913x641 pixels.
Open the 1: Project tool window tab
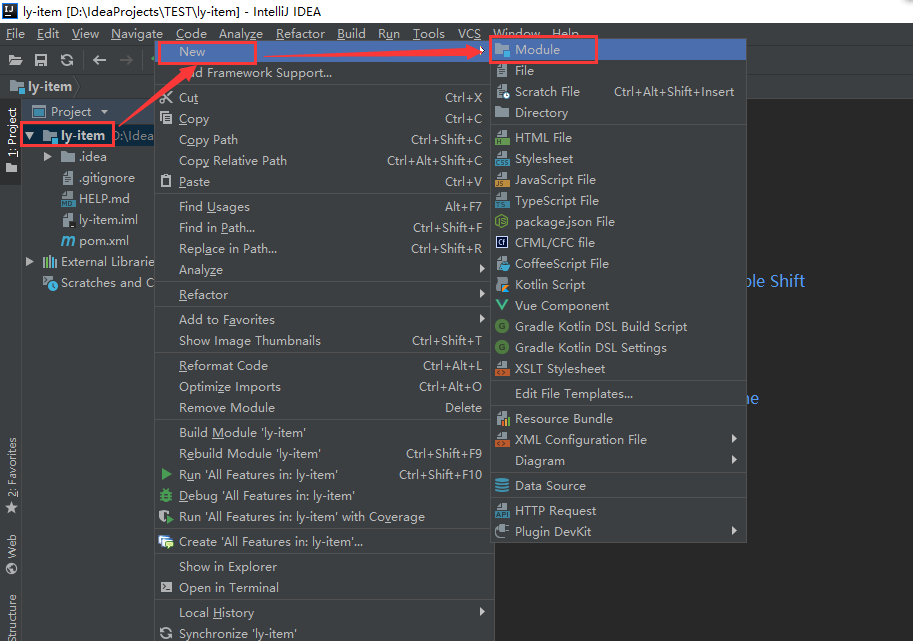click(x=11, y=141)
